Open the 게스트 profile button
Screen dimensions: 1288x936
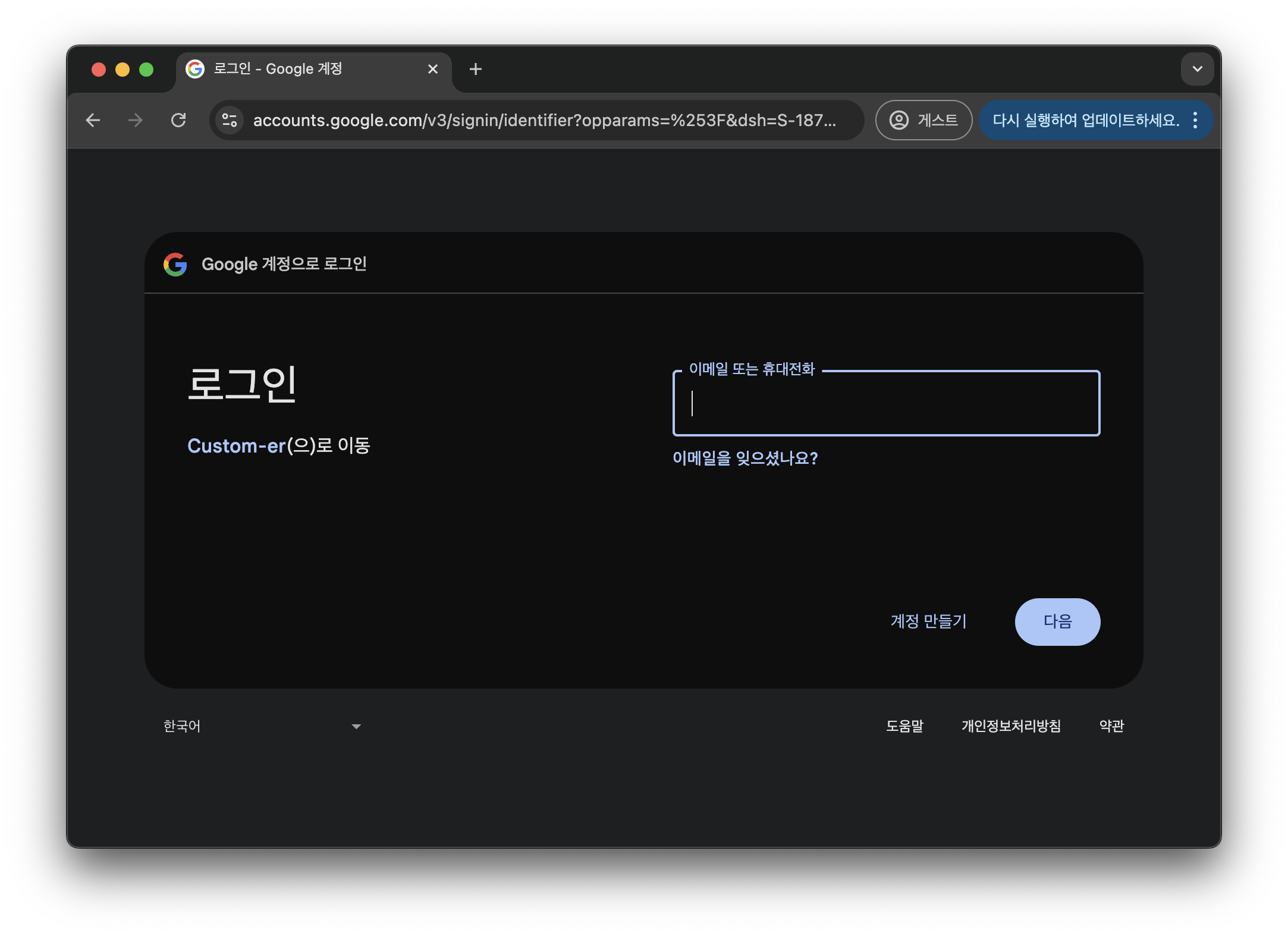(923, 121)
